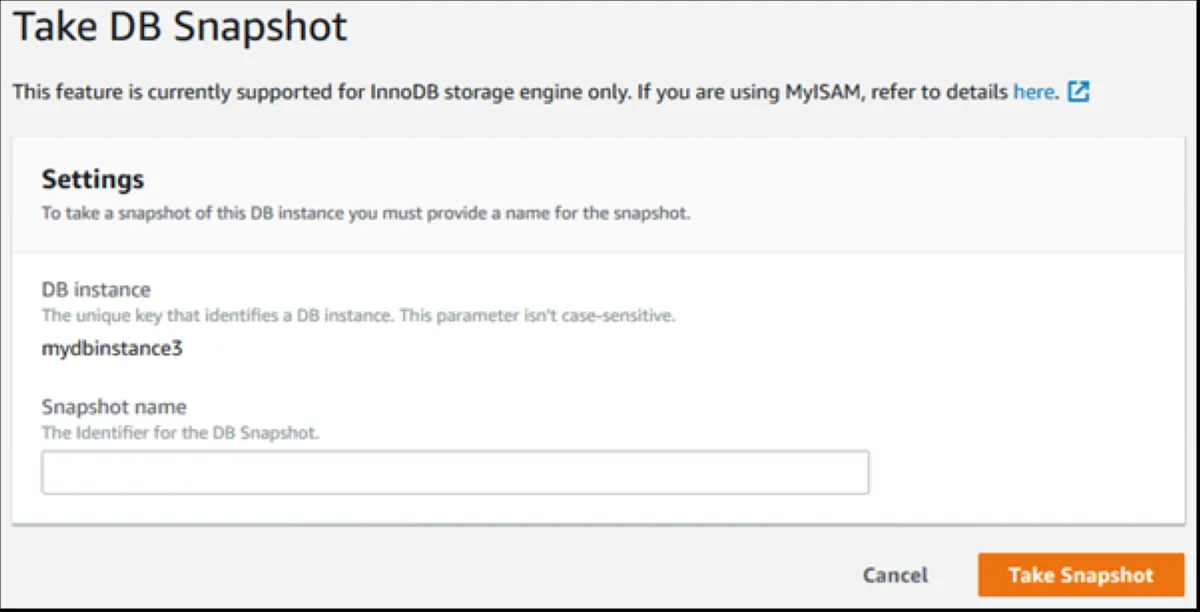Viewport: 1200px width, 612px height.
Task: Follow the "here" MyISAM details link
Action: pos(1033,93)
